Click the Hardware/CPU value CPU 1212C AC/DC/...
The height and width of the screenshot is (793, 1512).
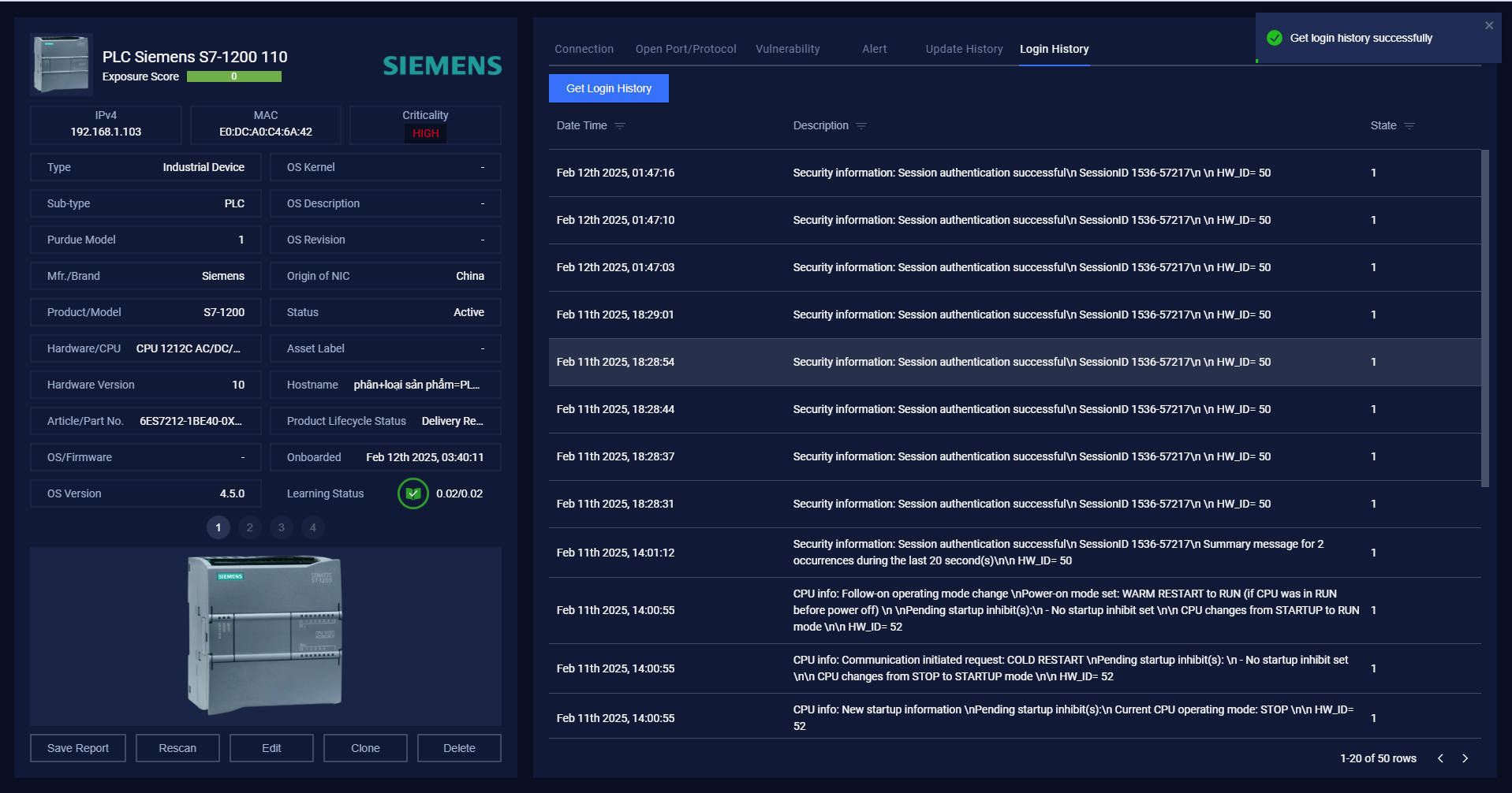click(189, 348)
